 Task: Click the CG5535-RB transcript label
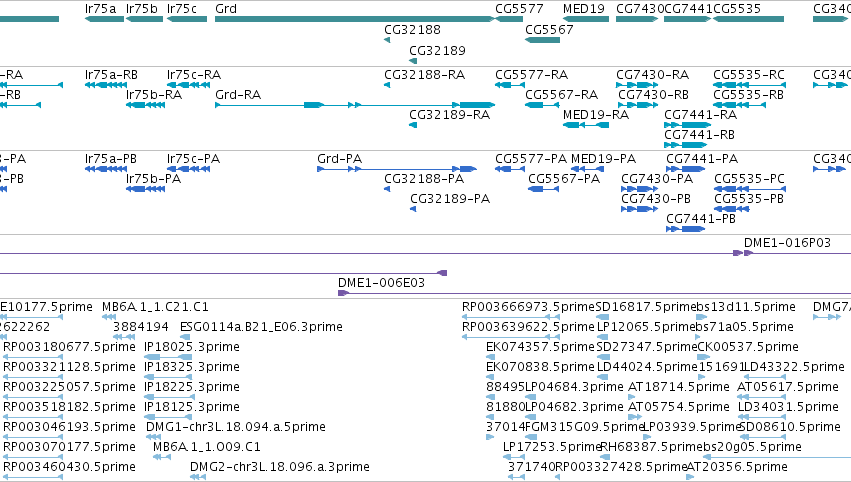click(748, 95)
